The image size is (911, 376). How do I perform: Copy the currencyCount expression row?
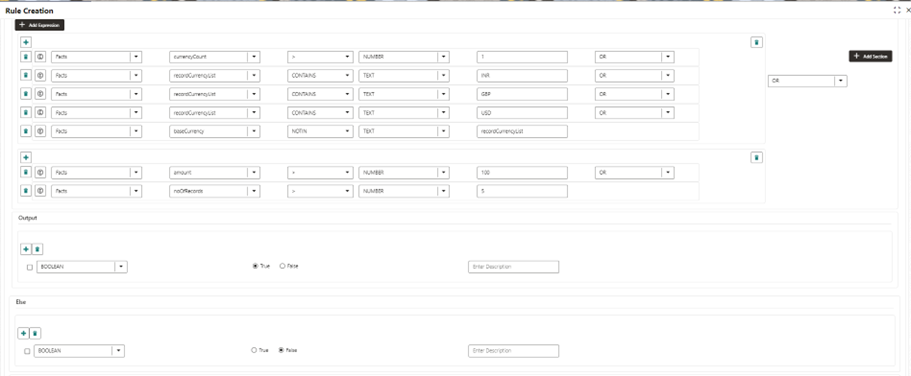point(40,57)
